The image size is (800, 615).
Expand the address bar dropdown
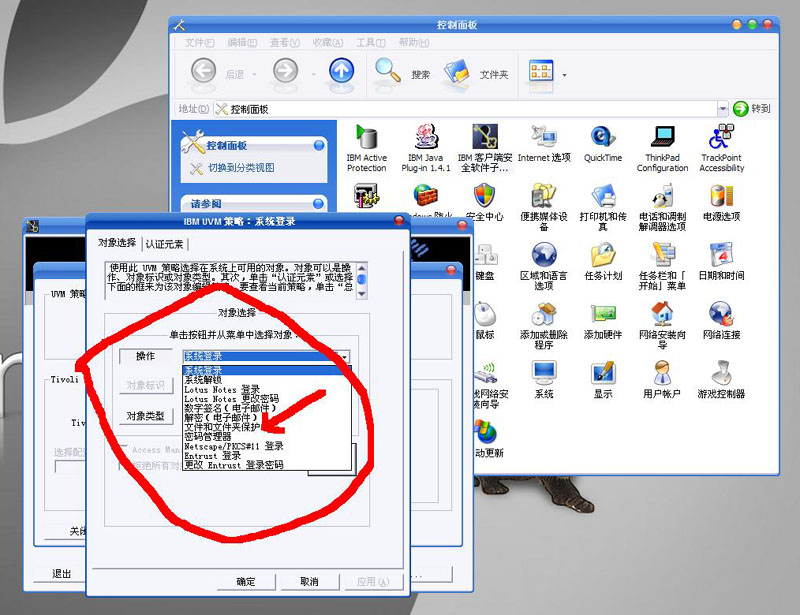tap(722, 109)
